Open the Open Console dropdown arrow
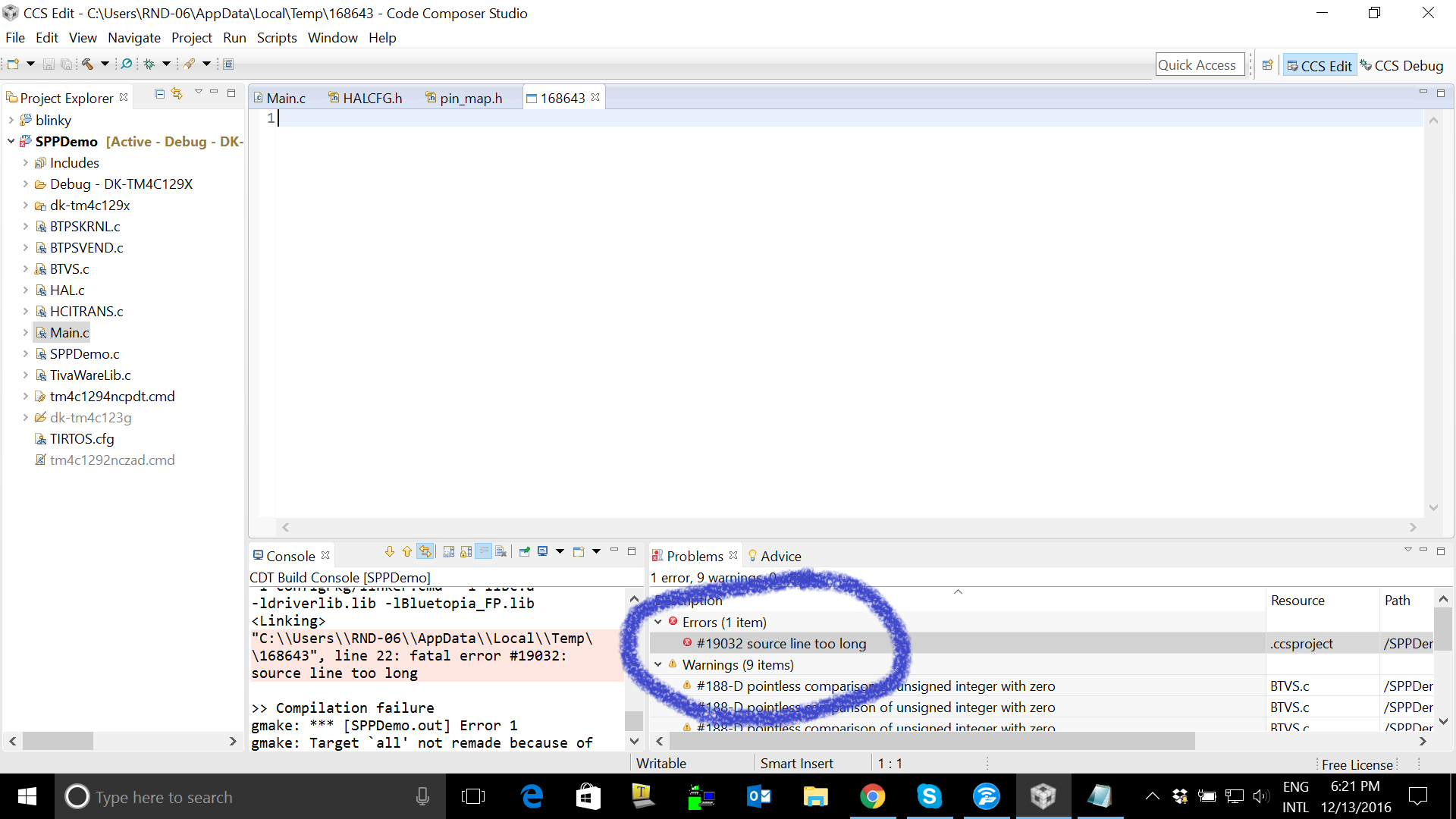The height and width of the screenshot is (819, 1456). [596, 551]
